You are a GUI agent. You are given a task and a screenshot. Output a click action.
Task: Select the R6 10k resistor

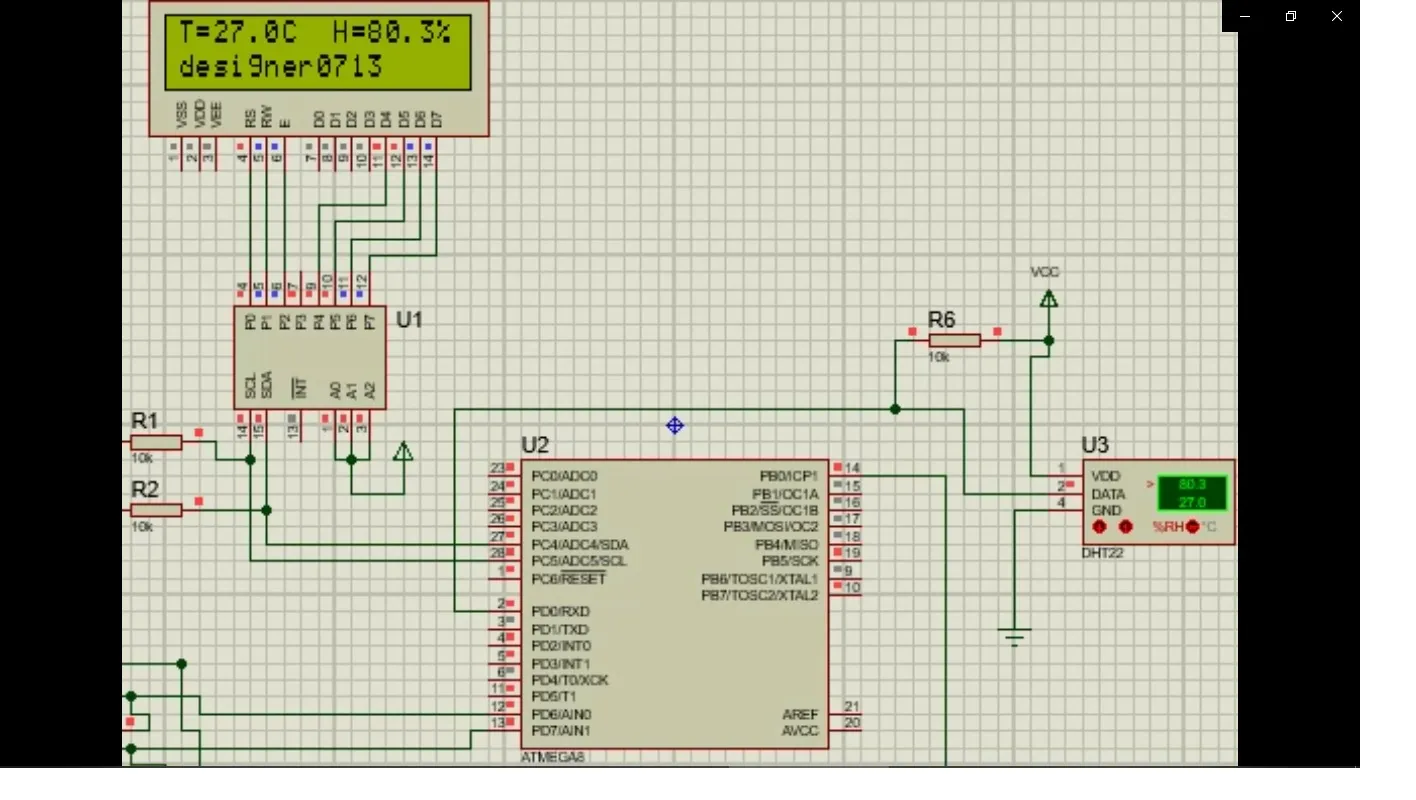[x=954, y=341]
